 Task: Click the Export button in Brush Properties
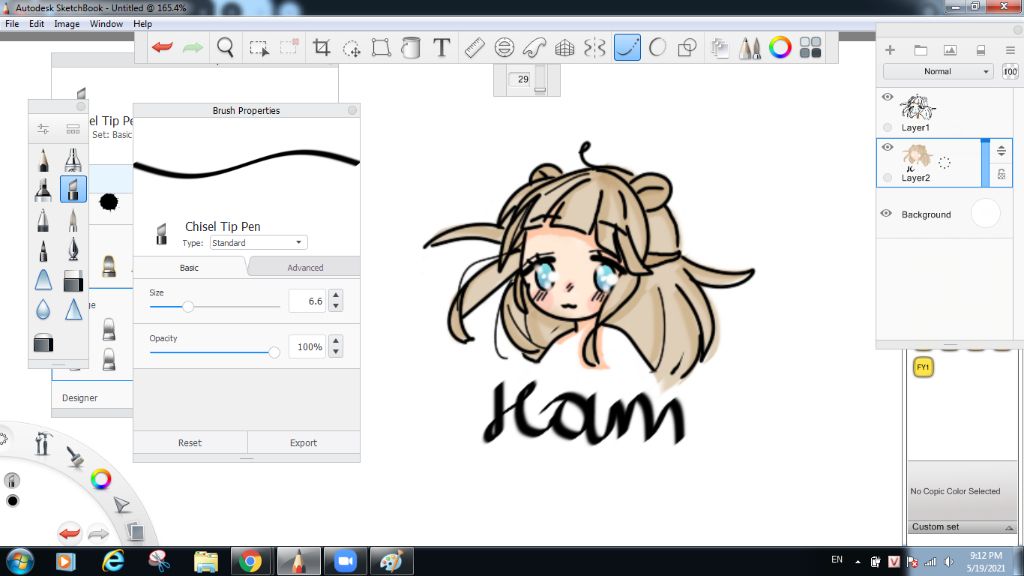pyautogui.click(x=303, y=442)
